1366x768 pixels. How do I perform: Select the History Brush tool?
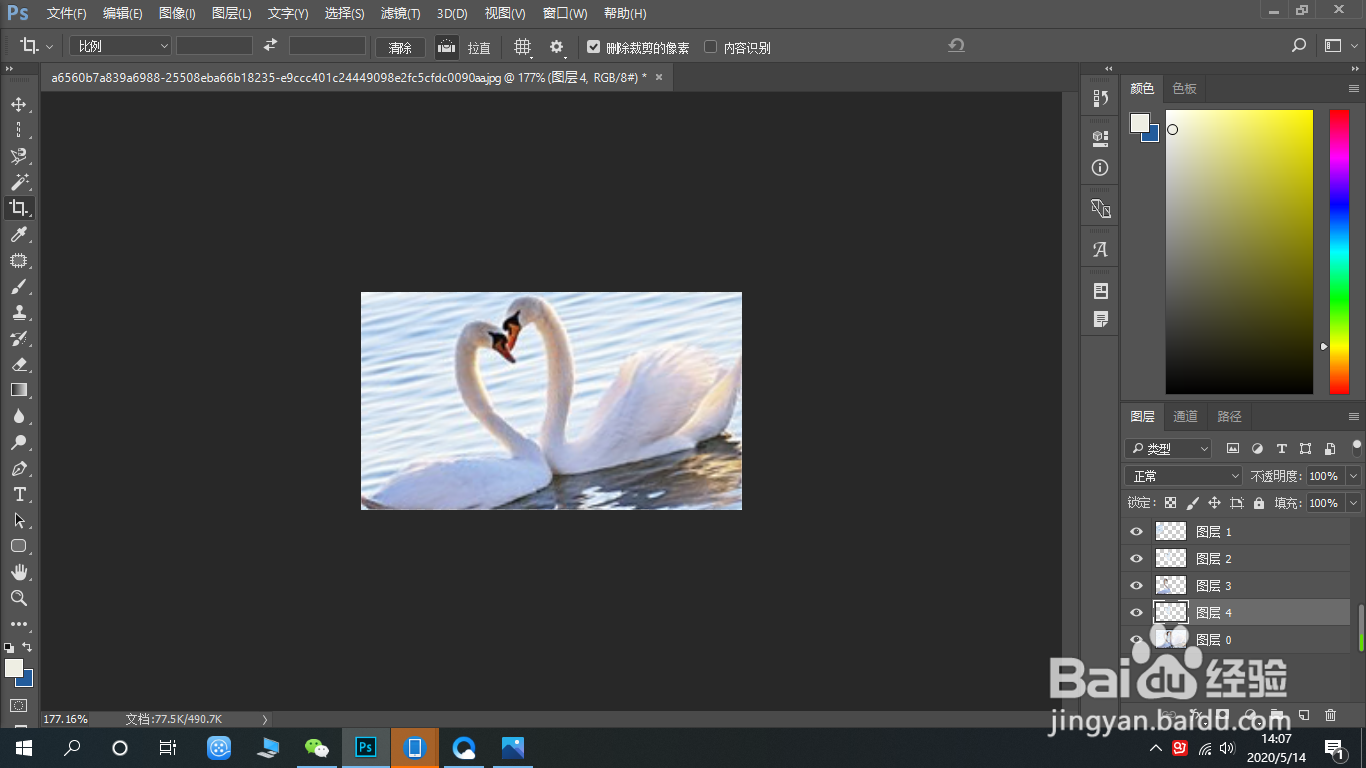[x=18, y=338]
